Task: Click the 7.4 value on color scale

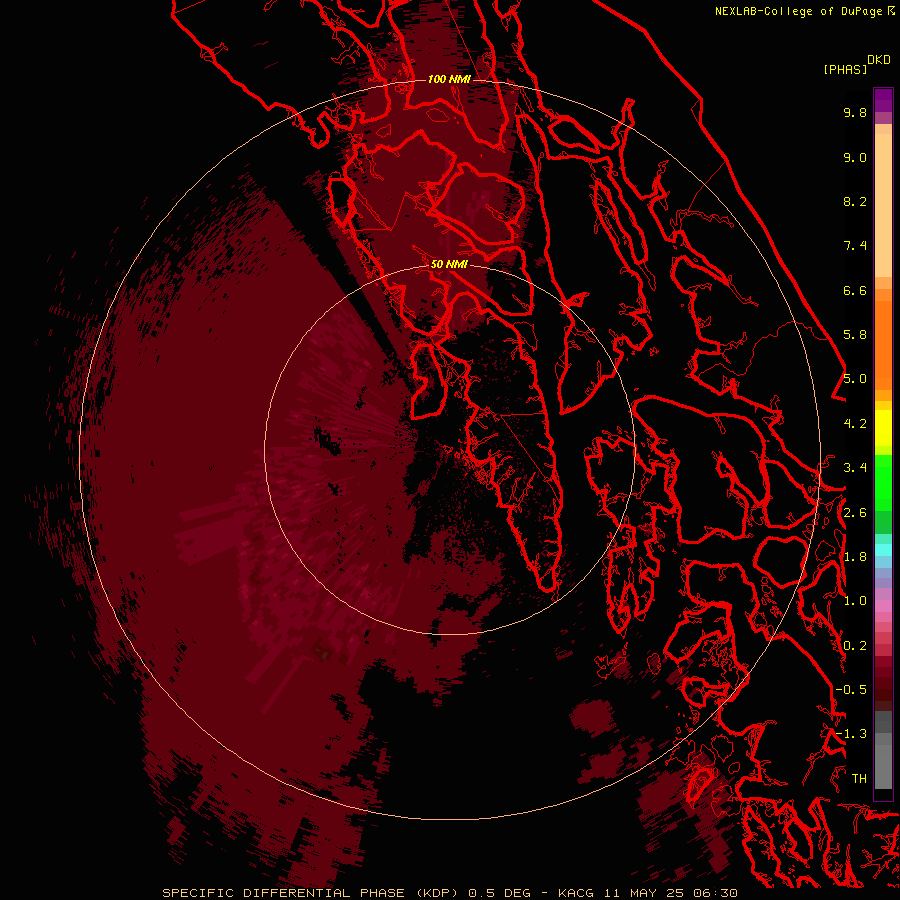Action: pyautogui.click(x=855, y=246)
